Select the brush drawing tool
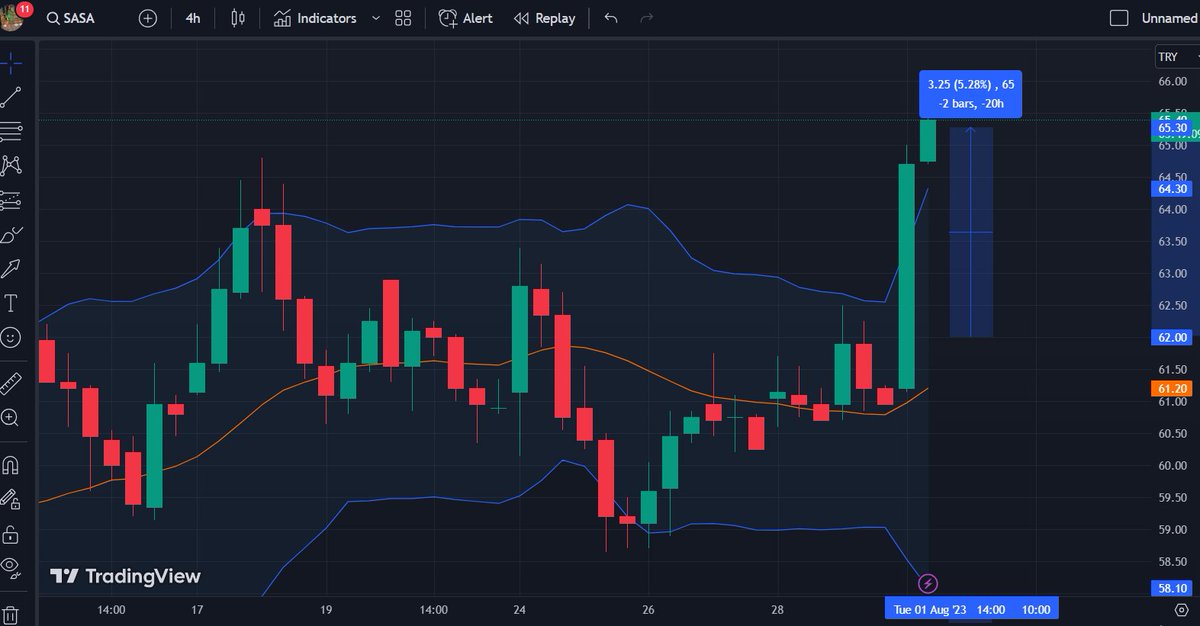Viewport: 1200px width, 626px height. pyautogui.click(x=11, y=235)
